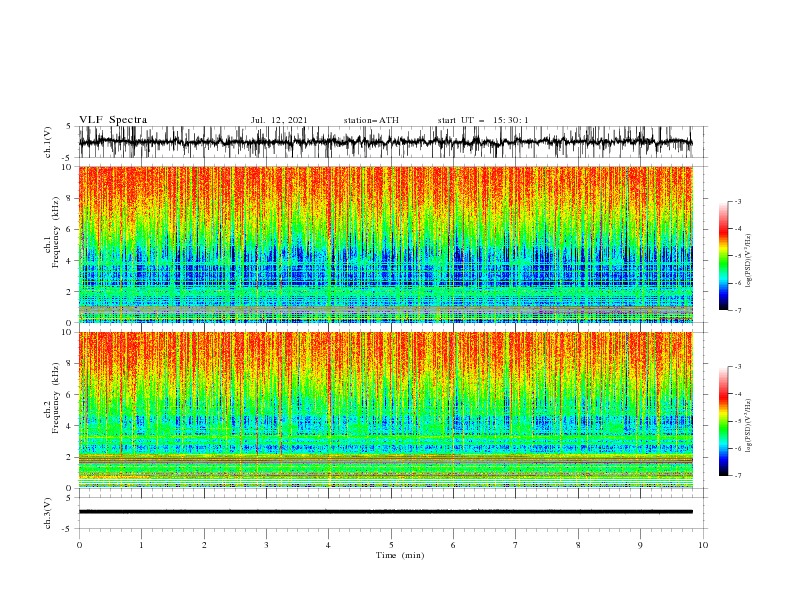The height and width of the screenshot is (612, 792).
Task: Click the "-7" tick on lower color bar
Action: (737, 475)
